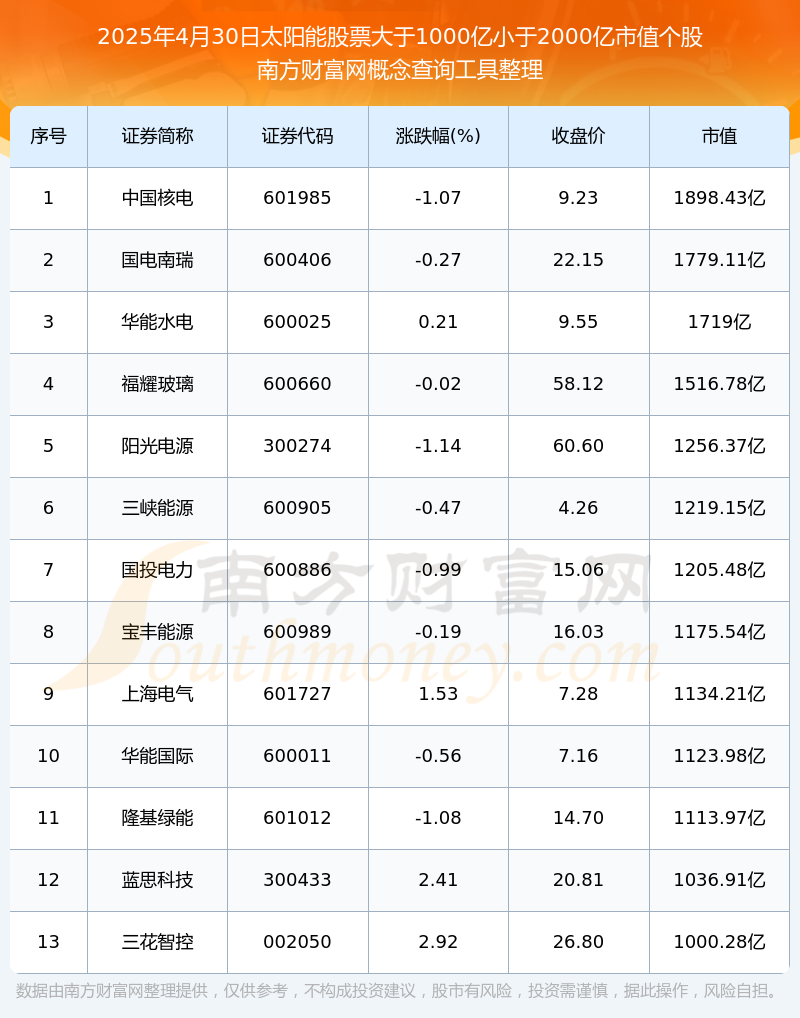Click closing price 26.80
Screen dimensions: 800x1018
(x=579, y=942)
